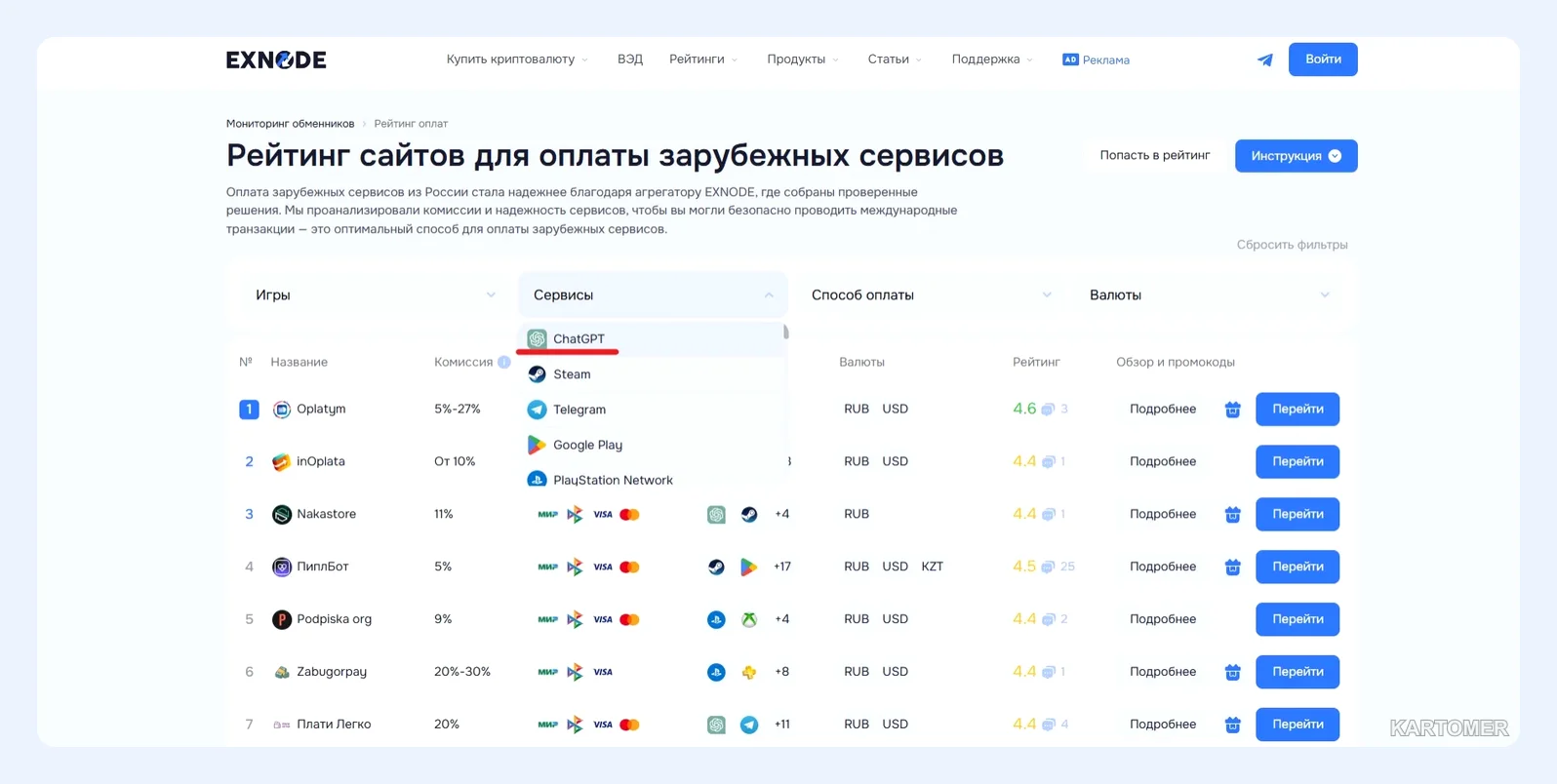Select ChatGPT in services list
This screenshot has height=784, width=1557.
[x=652, y=339]
